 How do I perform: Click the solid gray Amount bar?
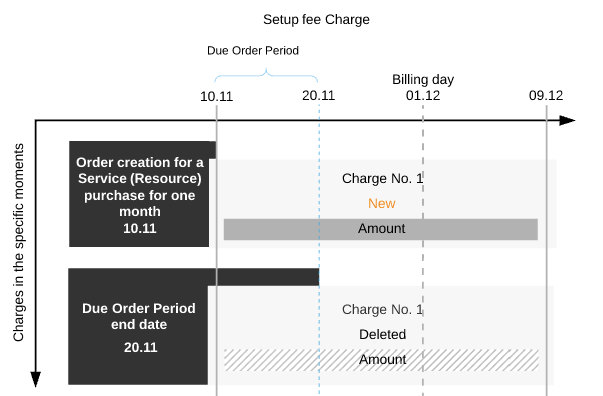[381, 230]
